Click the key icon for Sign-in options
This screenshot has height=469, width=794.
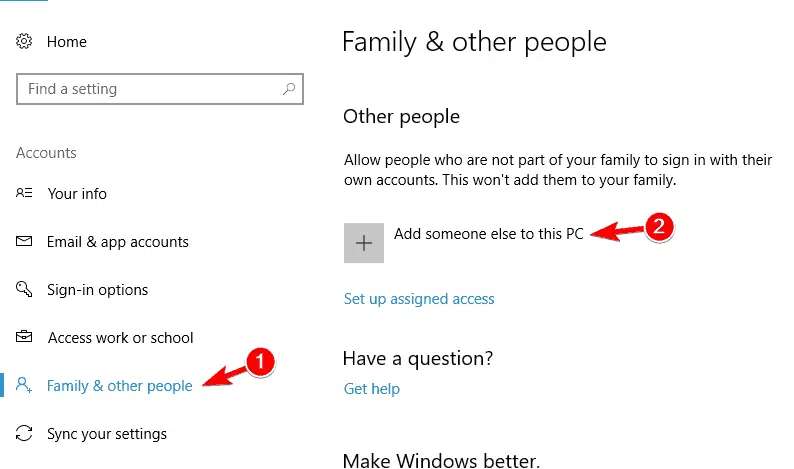coord(24,289)
